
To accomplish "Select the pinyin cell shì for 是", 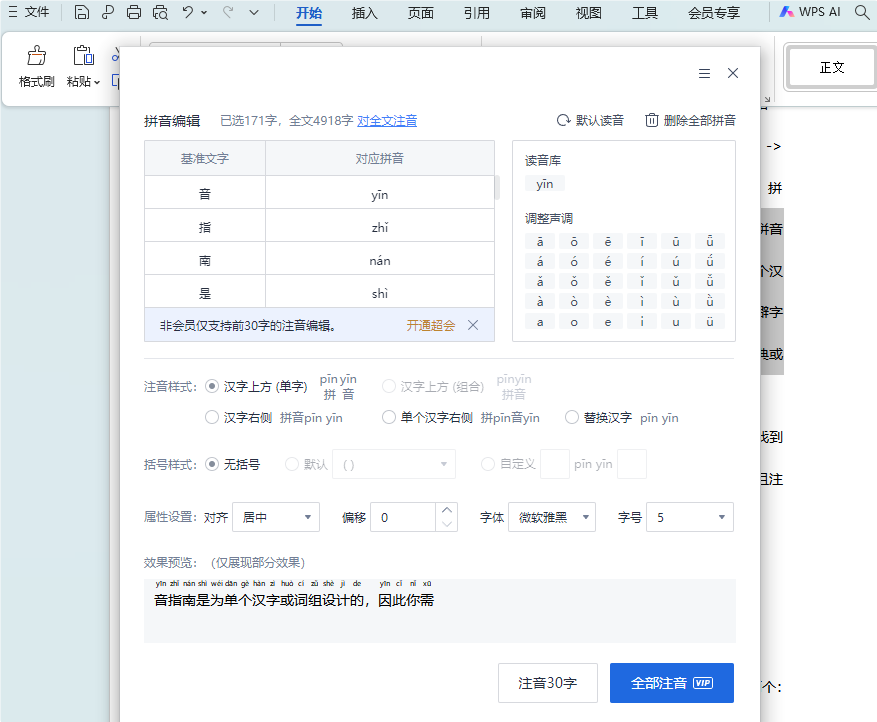I will (380, 293).
